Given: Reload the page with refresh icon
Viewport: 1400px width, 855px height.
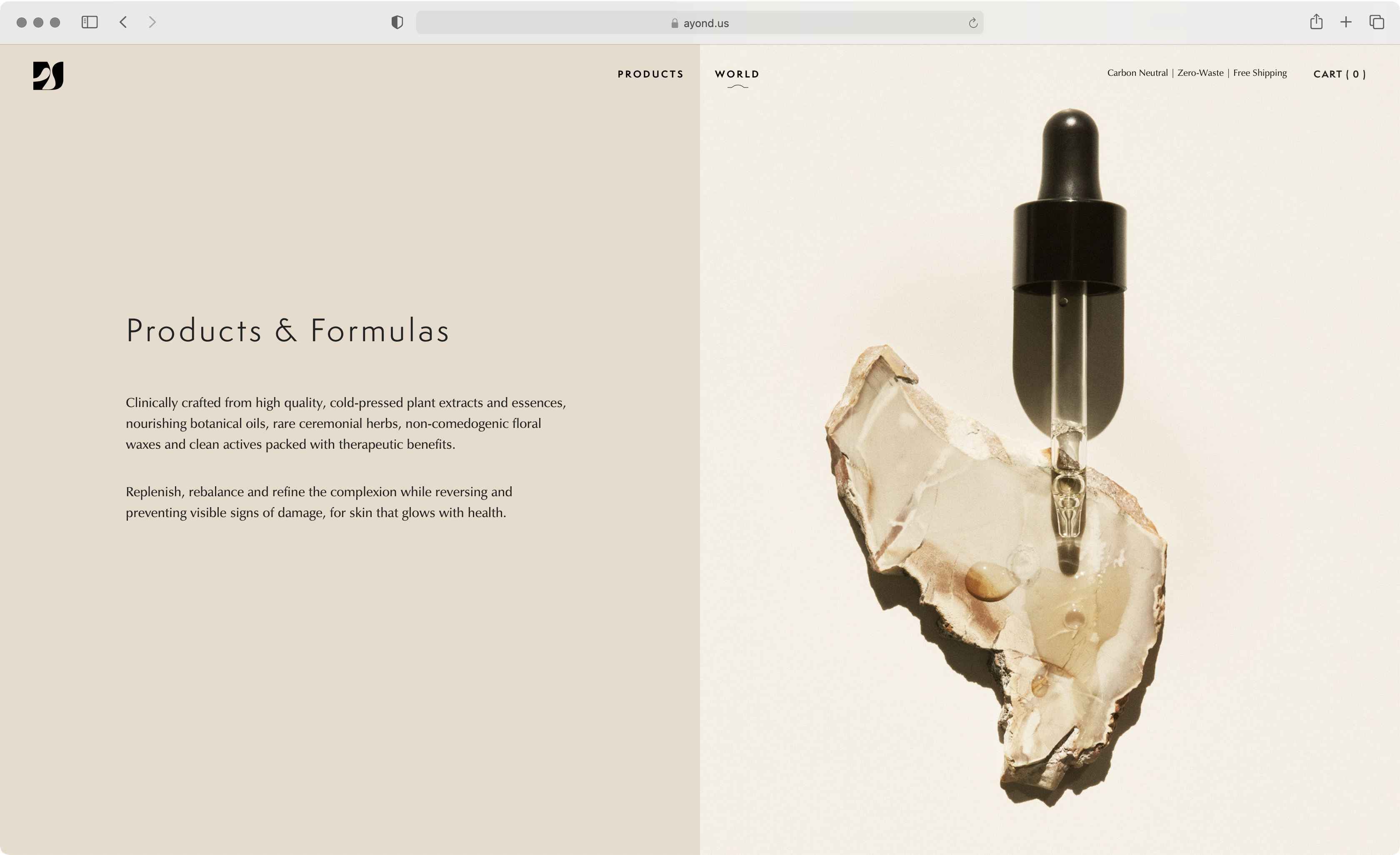Looking at the screenshot, I should pyautogui.click(x=973, y=23).
